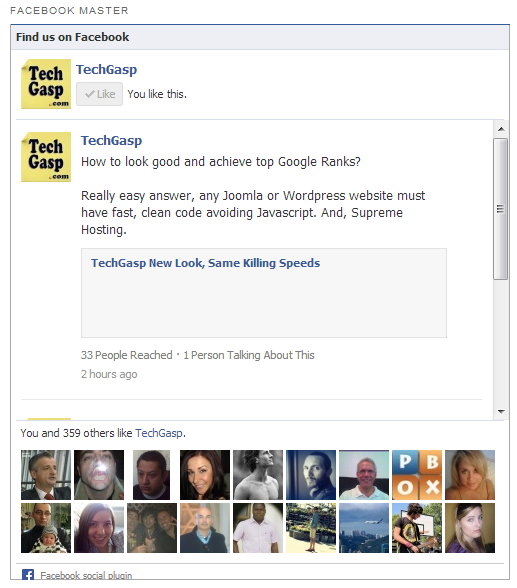Click the TechGasp link in likes sentence
Screen dimensions: 517x588
pos(159,433)
